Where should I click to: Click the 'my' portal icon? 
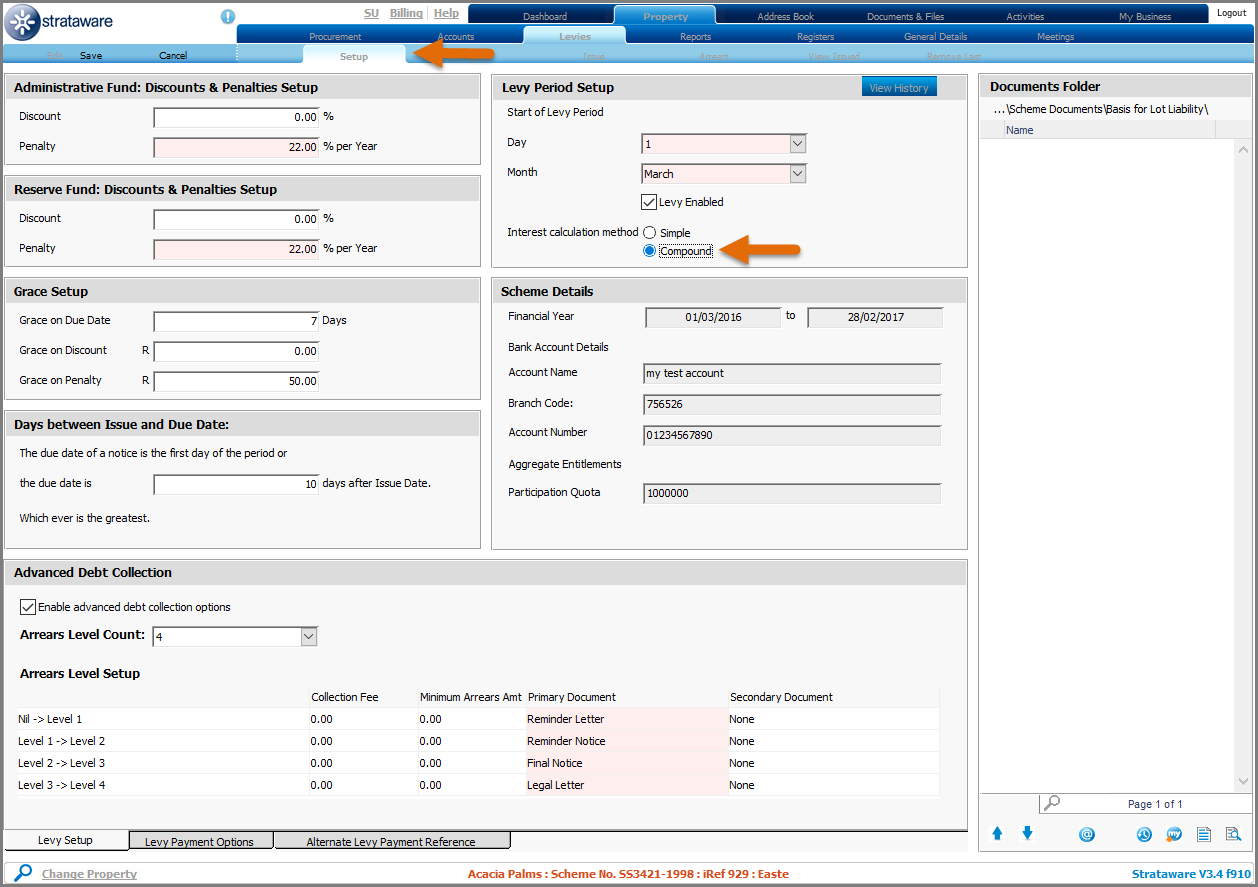coord(1174,834)
